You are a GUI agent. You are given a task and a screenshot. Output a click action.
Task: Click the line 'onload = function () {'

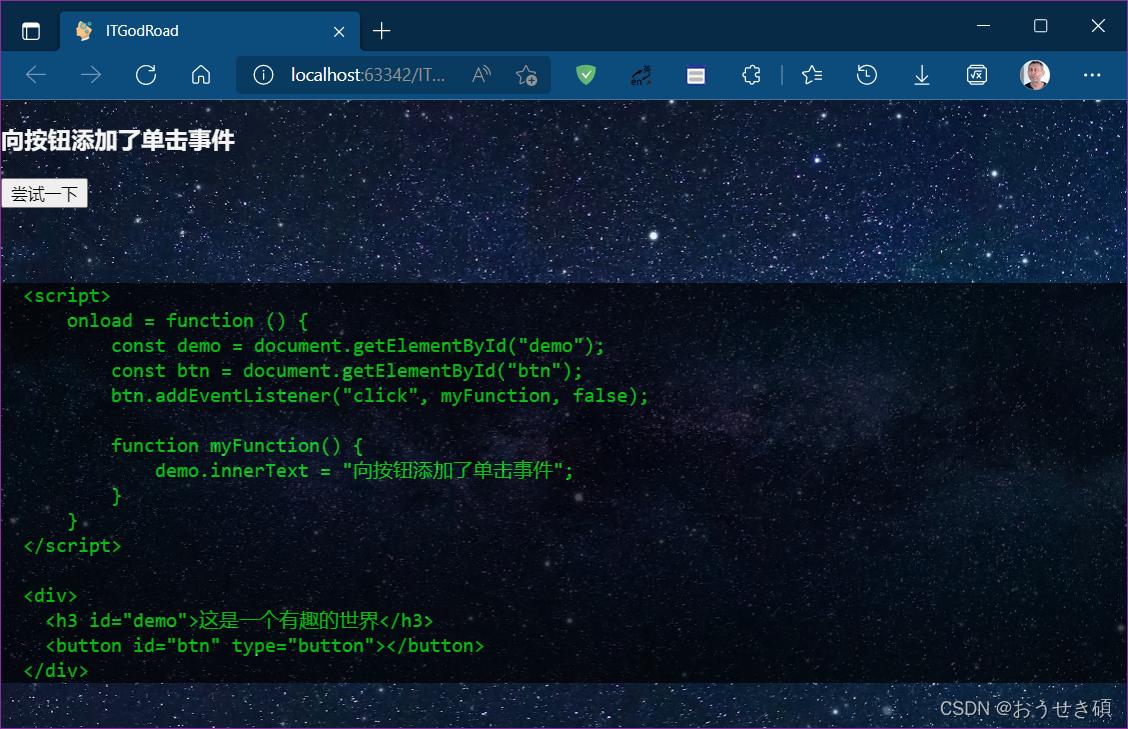point(187,321)
